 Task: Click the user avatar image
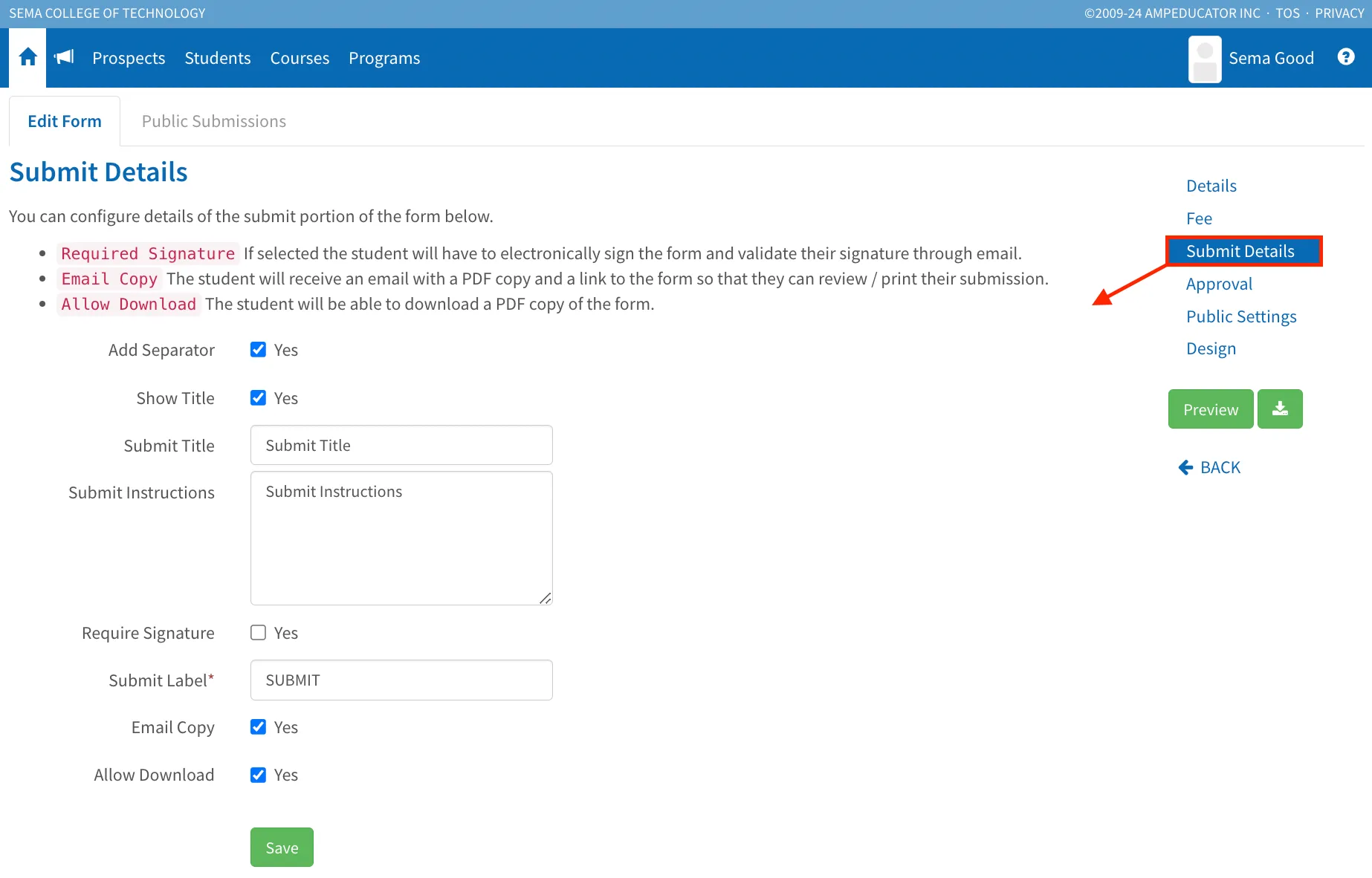[x=1205, y=59]
